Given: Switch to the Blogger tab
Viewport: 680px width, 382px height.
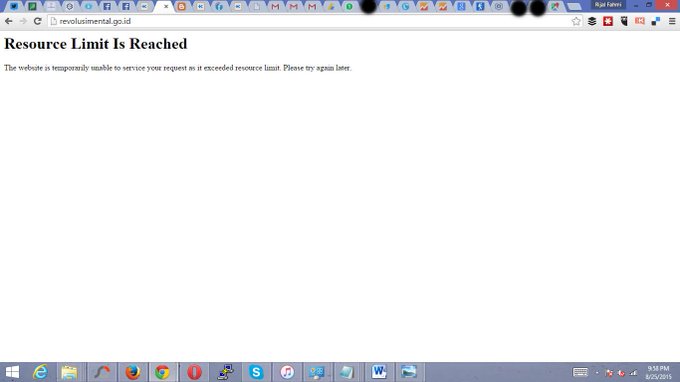Looking at the screenshot, I should 182,7.
